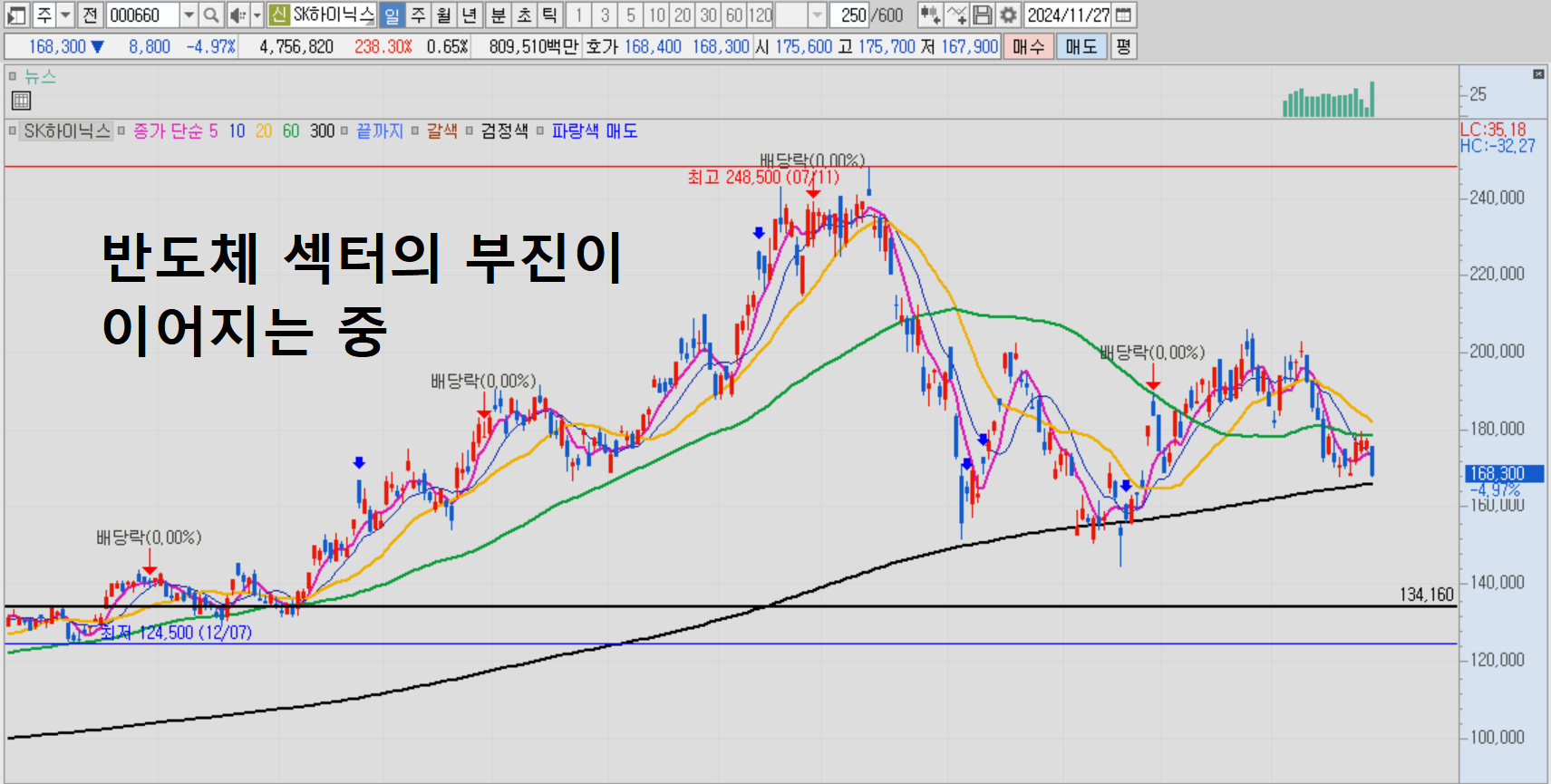Click the blue 10 moving average label
This screenshot has width=1551, height=784.
tap(237, 131)
